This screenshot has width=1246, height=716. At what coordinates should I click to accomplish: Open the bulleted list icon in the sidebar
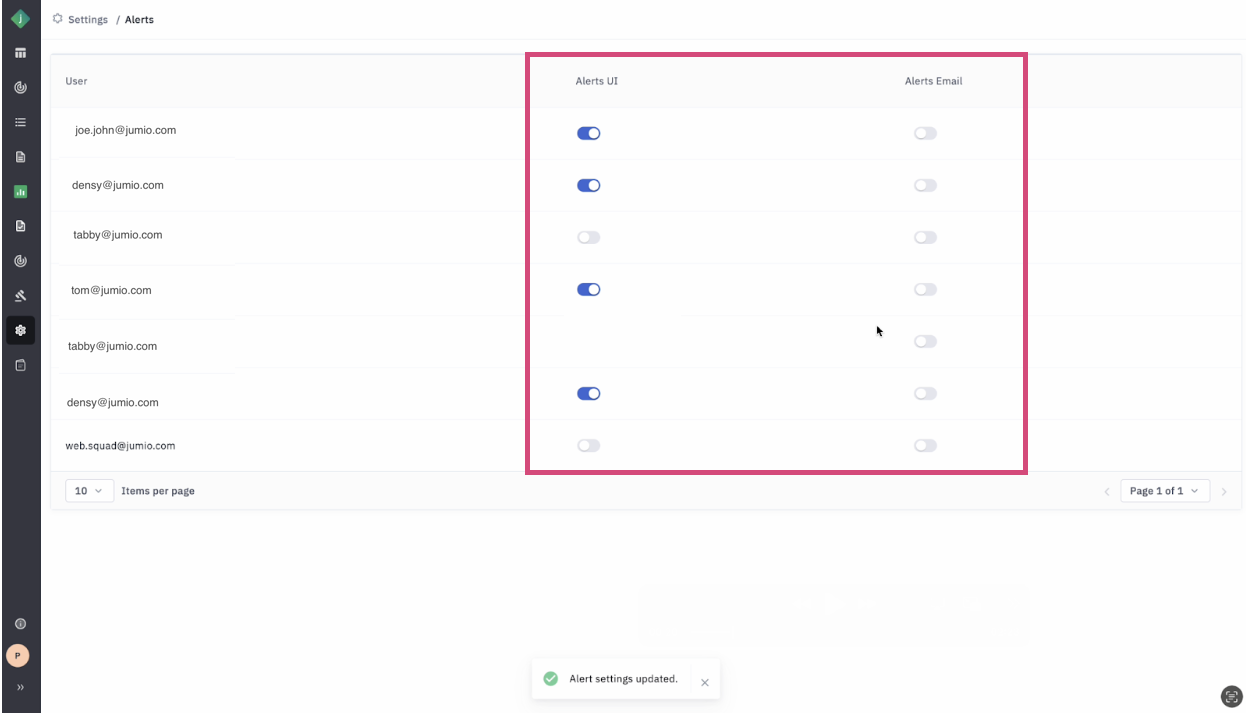pos(20,122)
